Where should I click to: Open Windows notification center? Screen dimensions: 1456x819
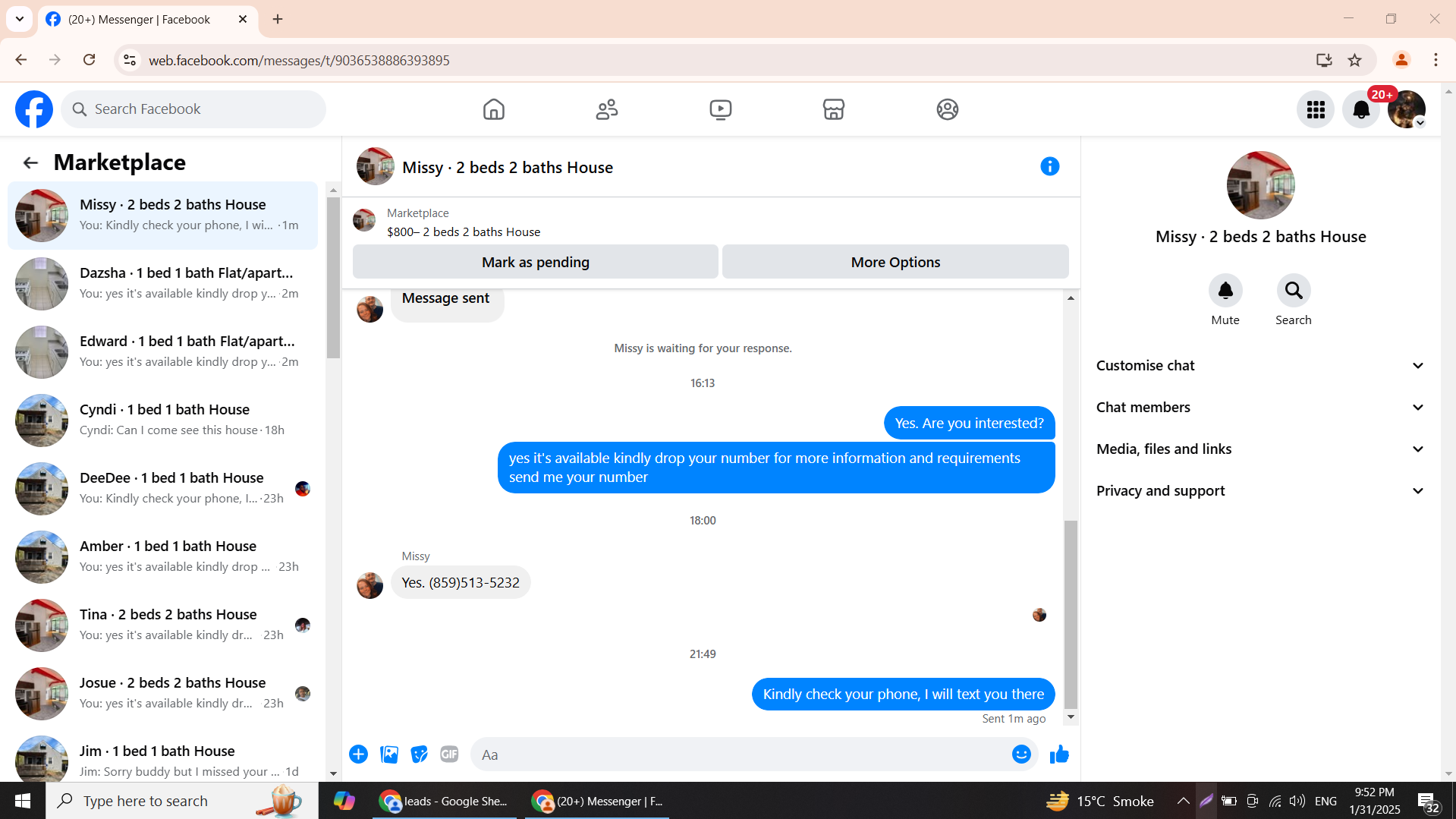tap(1427, 802)
